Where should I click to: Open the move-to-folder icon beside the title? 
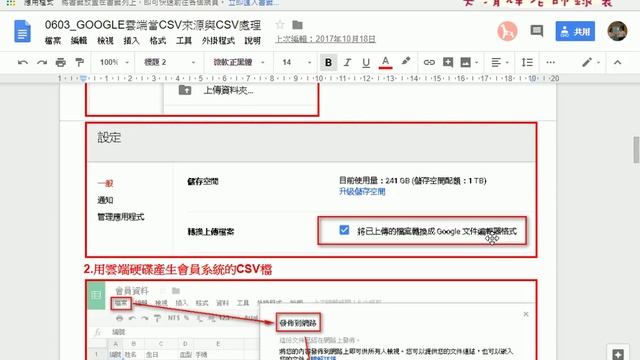298,25
